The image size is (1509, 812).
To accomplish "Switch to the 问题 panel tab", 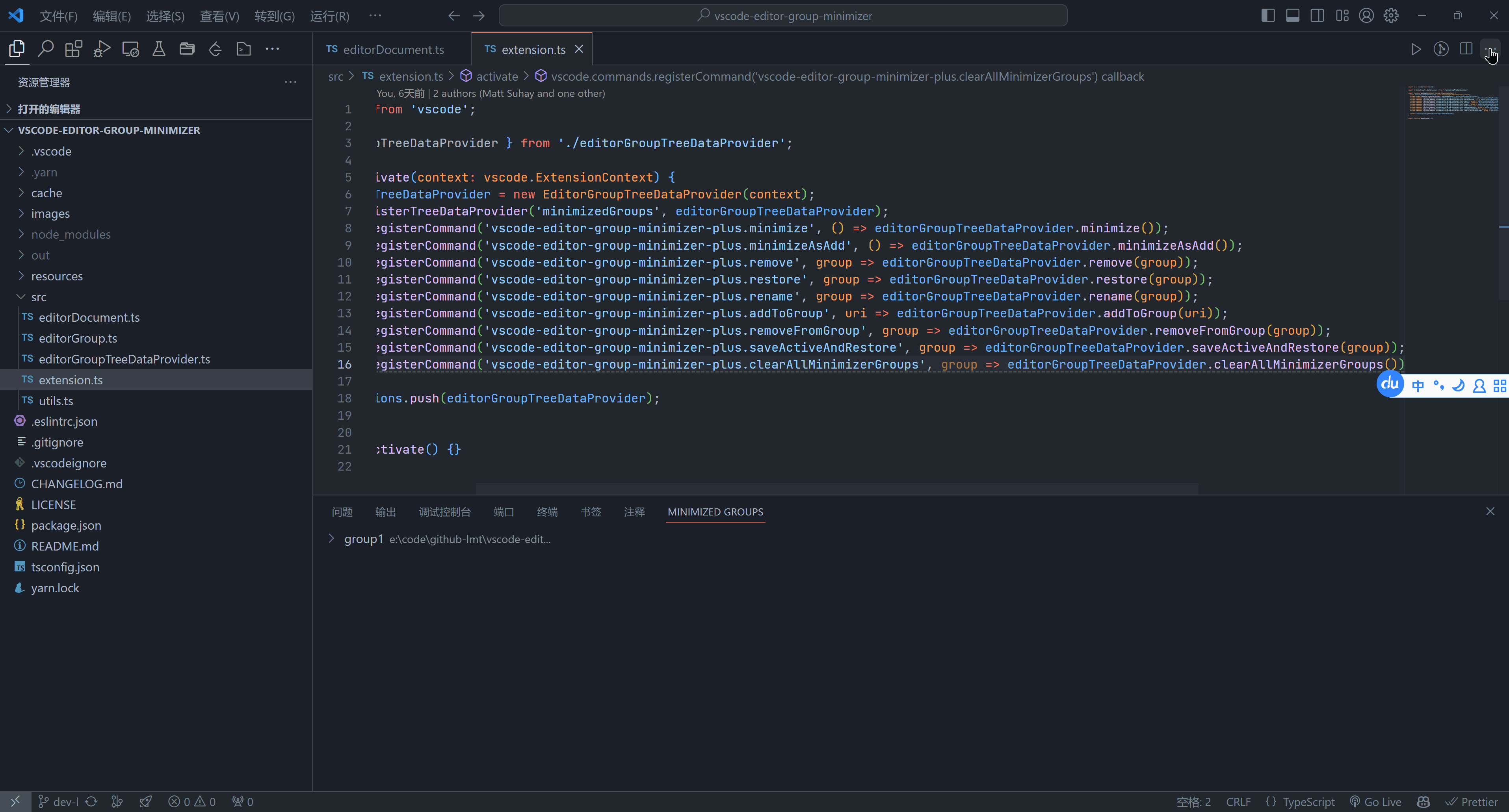I will (x=342, y=512).
